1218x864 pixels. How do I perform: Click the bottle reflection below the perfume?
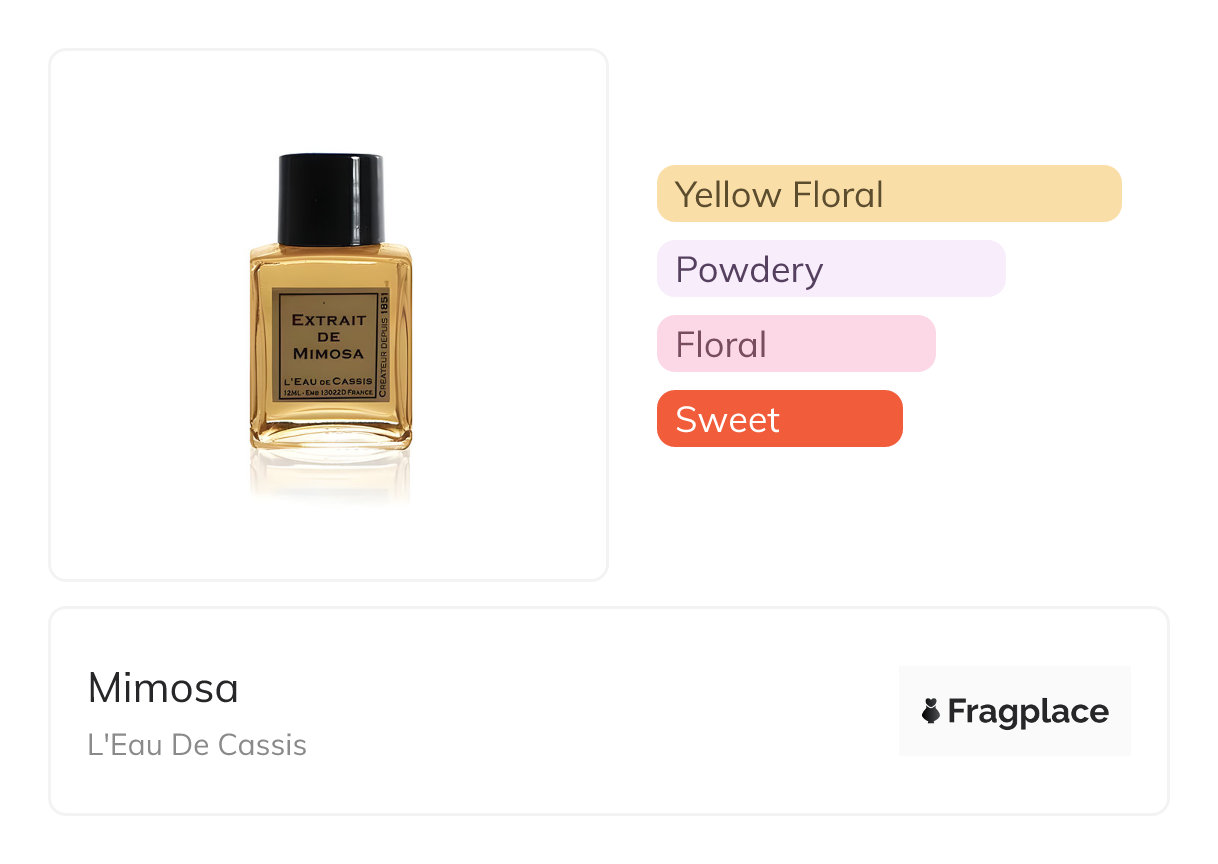330,475
